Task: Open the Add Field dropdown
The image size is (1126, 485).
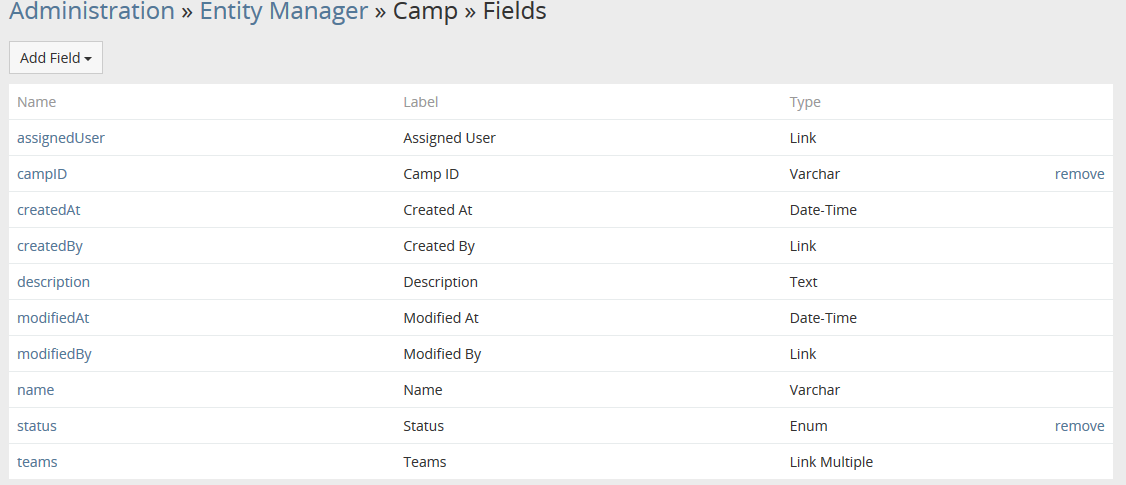Action: click(x=56, y=58)
